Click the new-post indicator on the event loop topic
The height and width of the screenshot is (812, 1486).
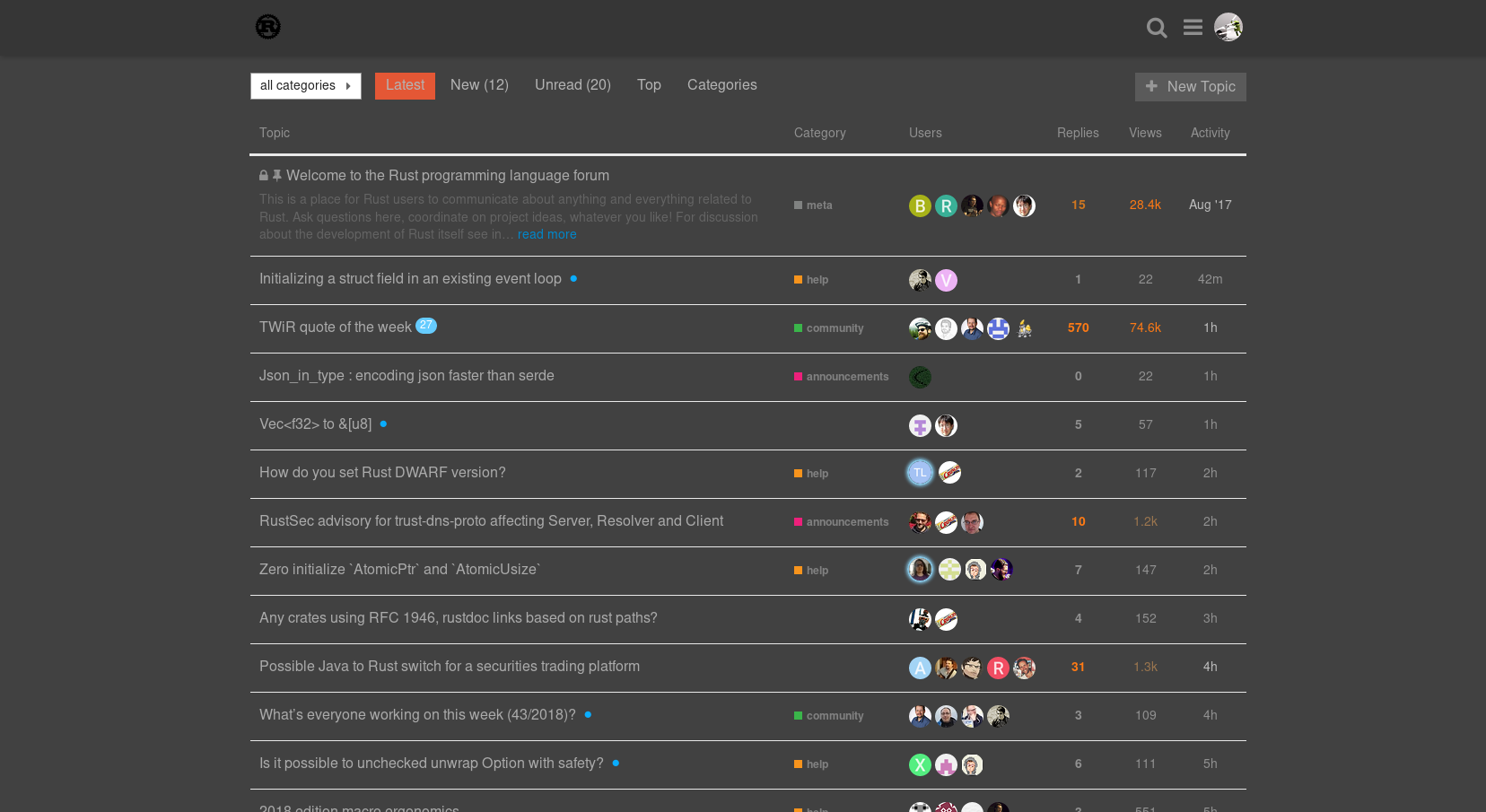pos(573,279)
